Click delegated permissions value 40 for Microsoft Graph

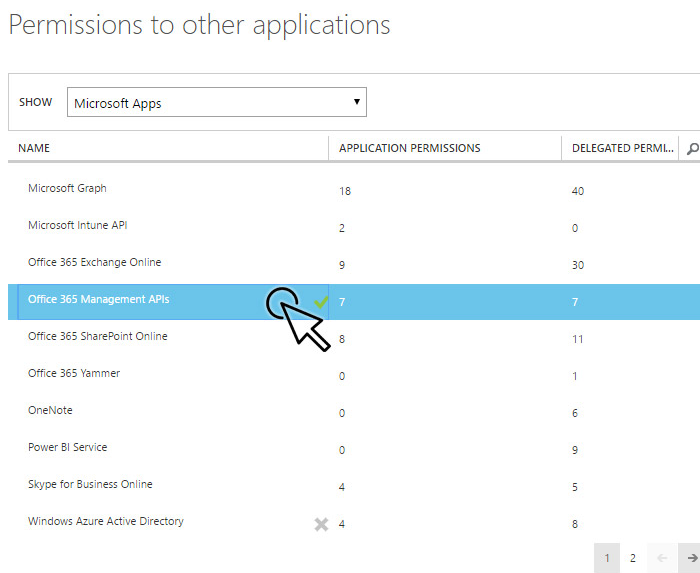(x=578, y=191)
